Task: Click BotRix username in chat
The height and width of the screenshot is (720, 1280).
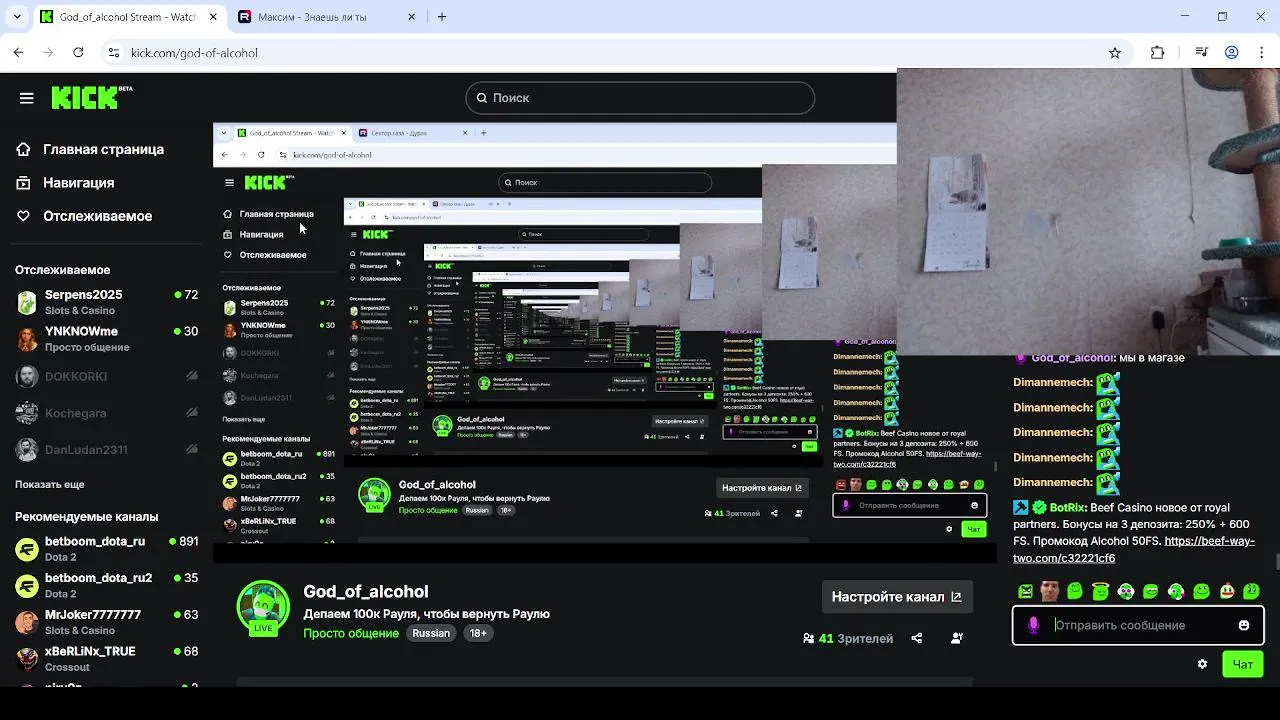Action: click(x=1067, y=508)
